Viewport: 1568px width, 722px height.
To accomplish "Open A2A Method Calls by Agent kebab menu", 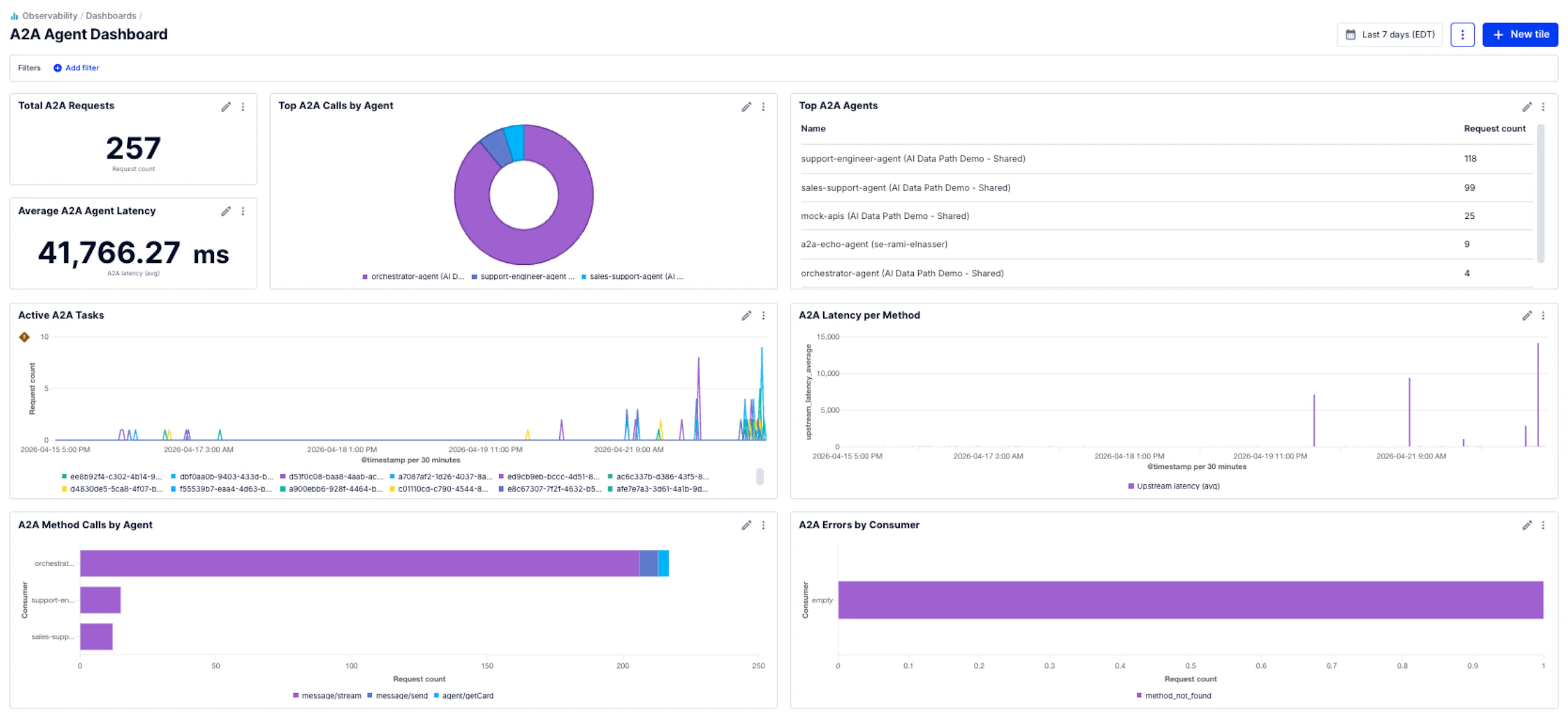I will point(763,525).
